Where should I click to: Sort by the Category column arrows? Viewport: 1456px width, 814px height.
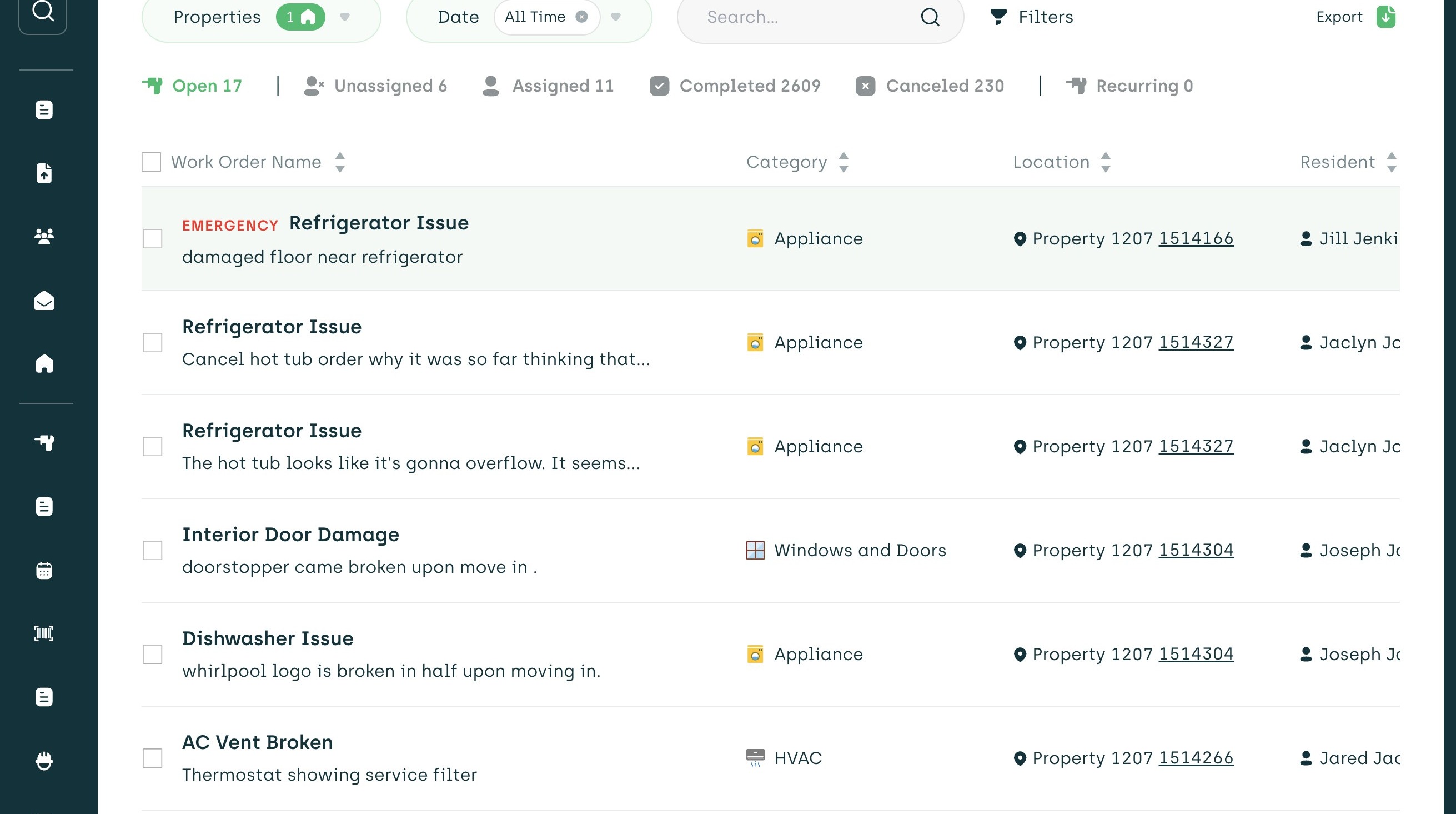844,162
